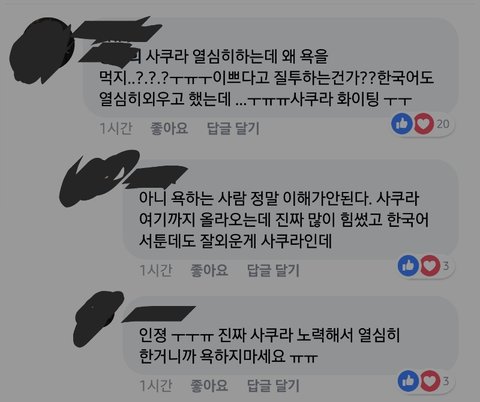480x402 pixels.
Task: Click thumbs-up icon on the '인정' comment
Action: [408, 381]
